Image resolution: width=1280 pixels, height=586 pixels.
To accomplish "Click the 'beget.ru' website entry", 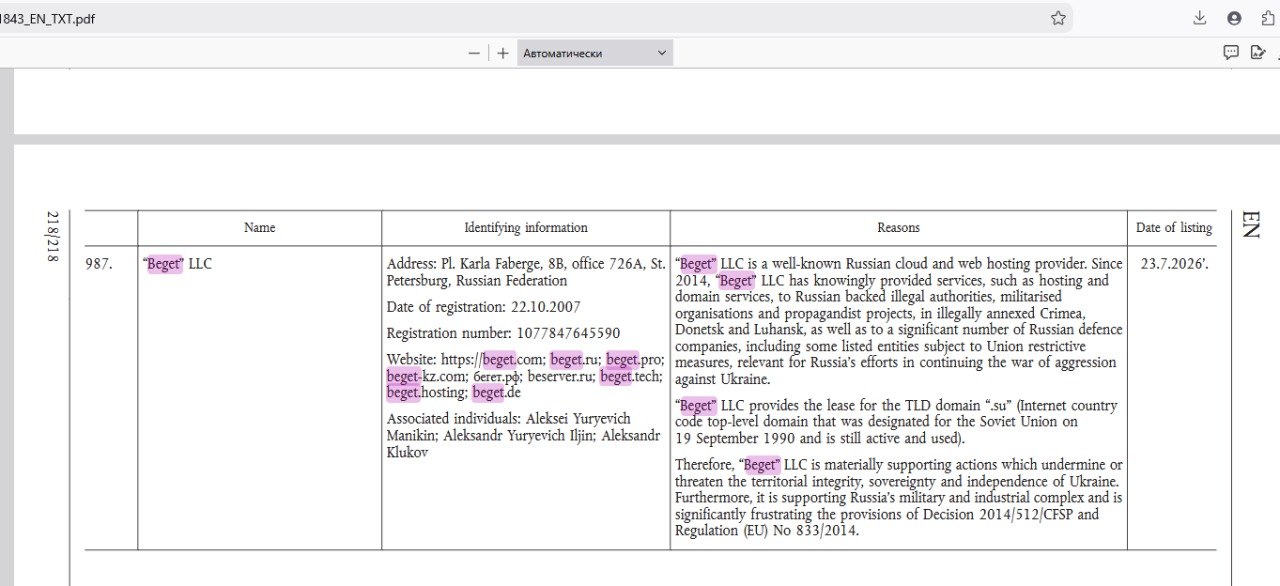I will click(x=574, y=360).
